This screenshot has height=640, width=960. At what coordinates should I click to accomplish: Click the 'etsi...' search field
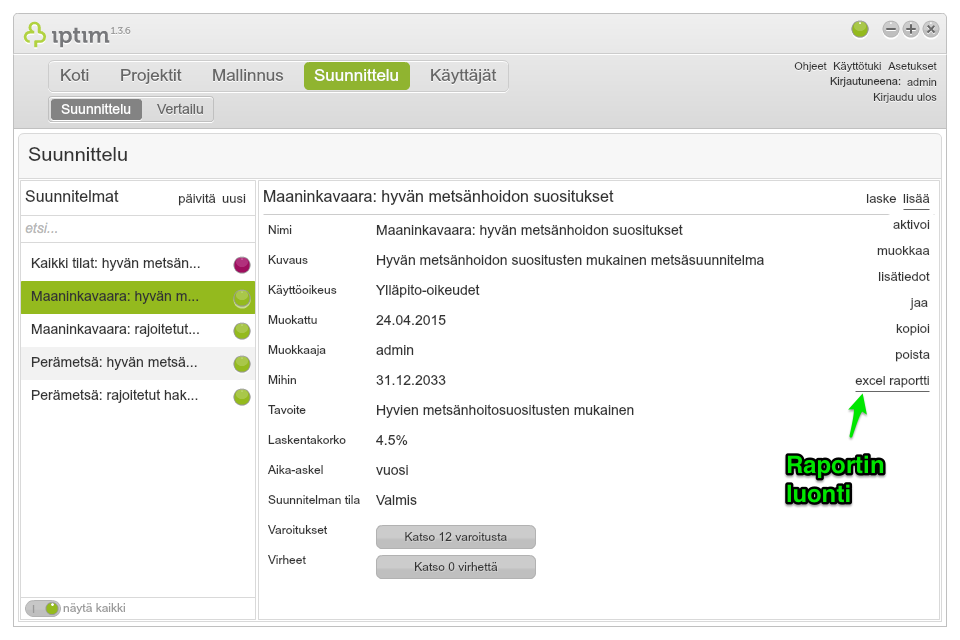pos(130,229)
